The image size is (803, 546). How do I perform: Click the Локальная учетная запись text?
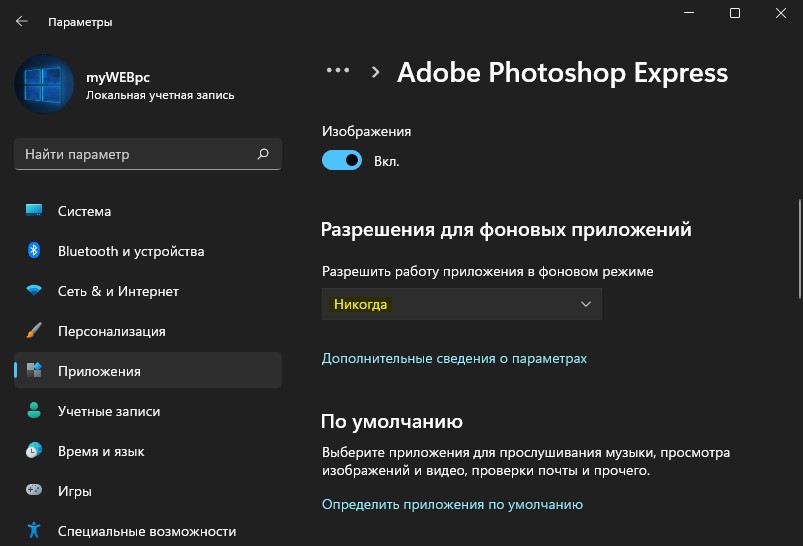pos(160,95)
